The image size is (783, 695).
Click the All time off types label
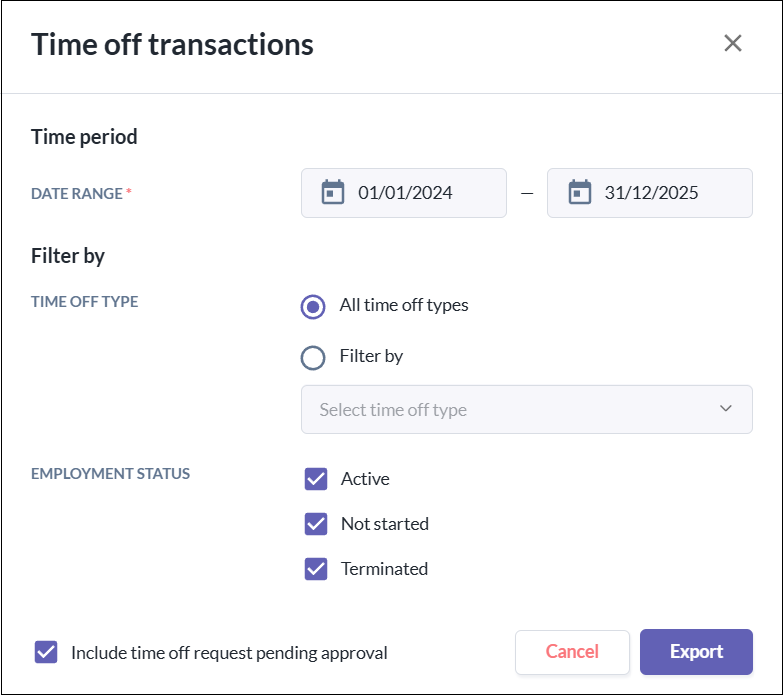[x=404, y=305]
